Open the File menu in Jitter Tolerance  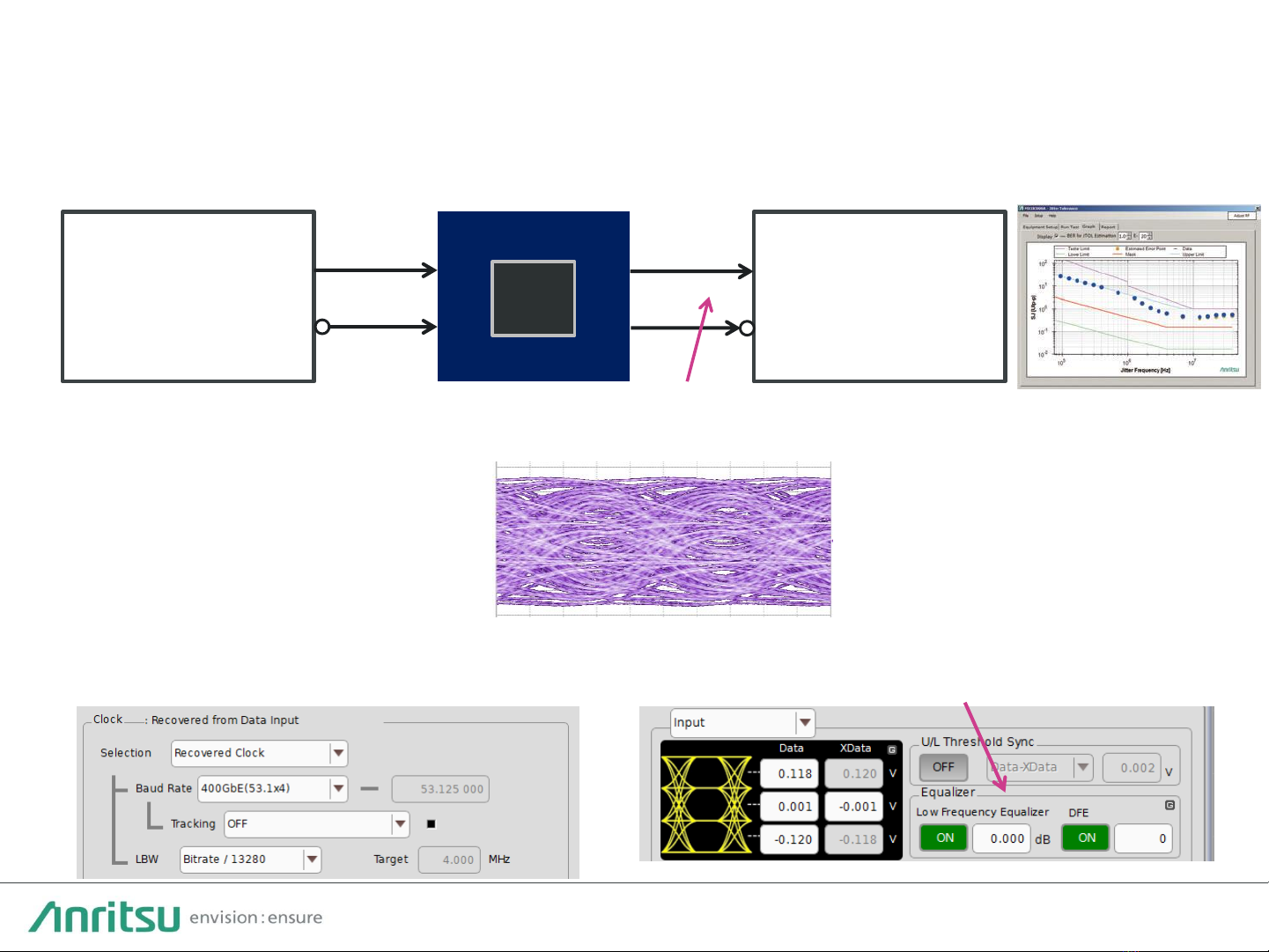coord(1026,216)
